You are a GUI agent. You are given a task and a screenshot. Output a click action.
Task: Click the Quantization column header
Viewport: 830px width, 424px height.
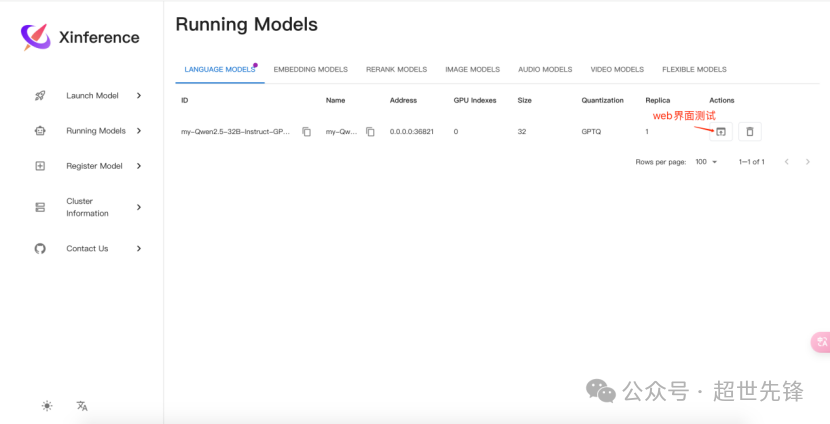click(x=602, y=101)
